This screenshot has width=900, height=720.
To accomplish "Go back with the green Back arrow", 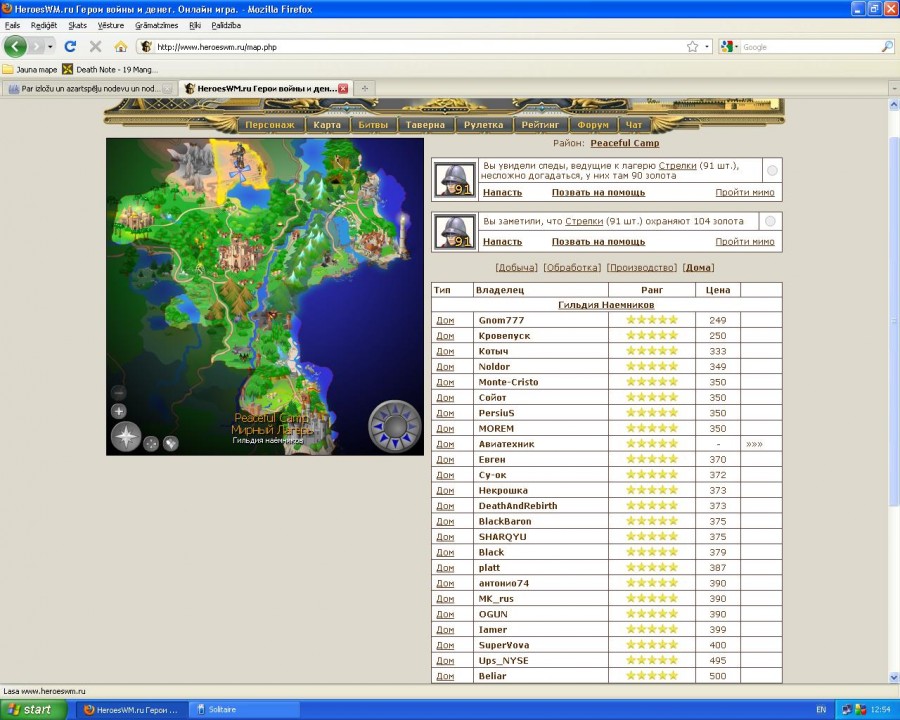I will coord(15,47).
